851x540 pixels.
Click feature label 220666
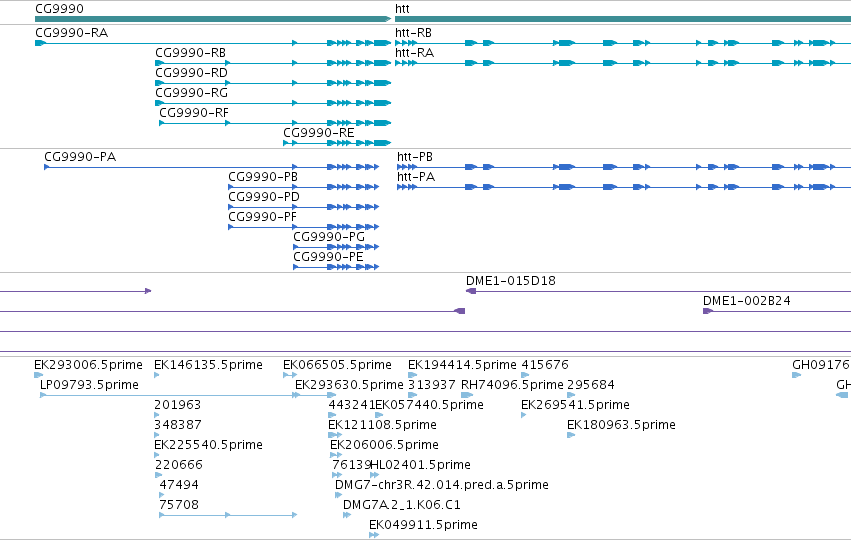(179, 465)
